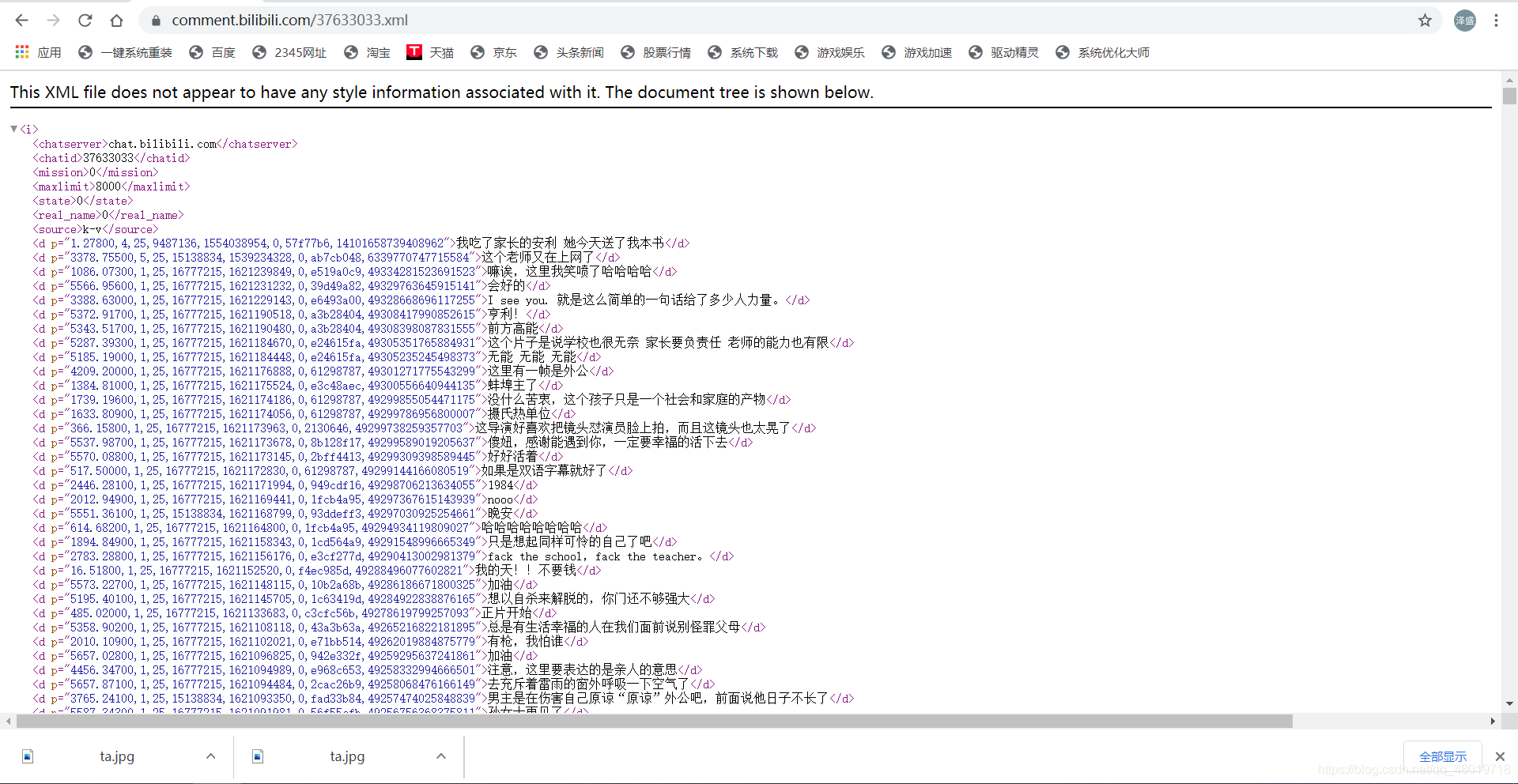Click the globe icon beside 京东
Screen dimensions: 1518x784
pos(478,52)
